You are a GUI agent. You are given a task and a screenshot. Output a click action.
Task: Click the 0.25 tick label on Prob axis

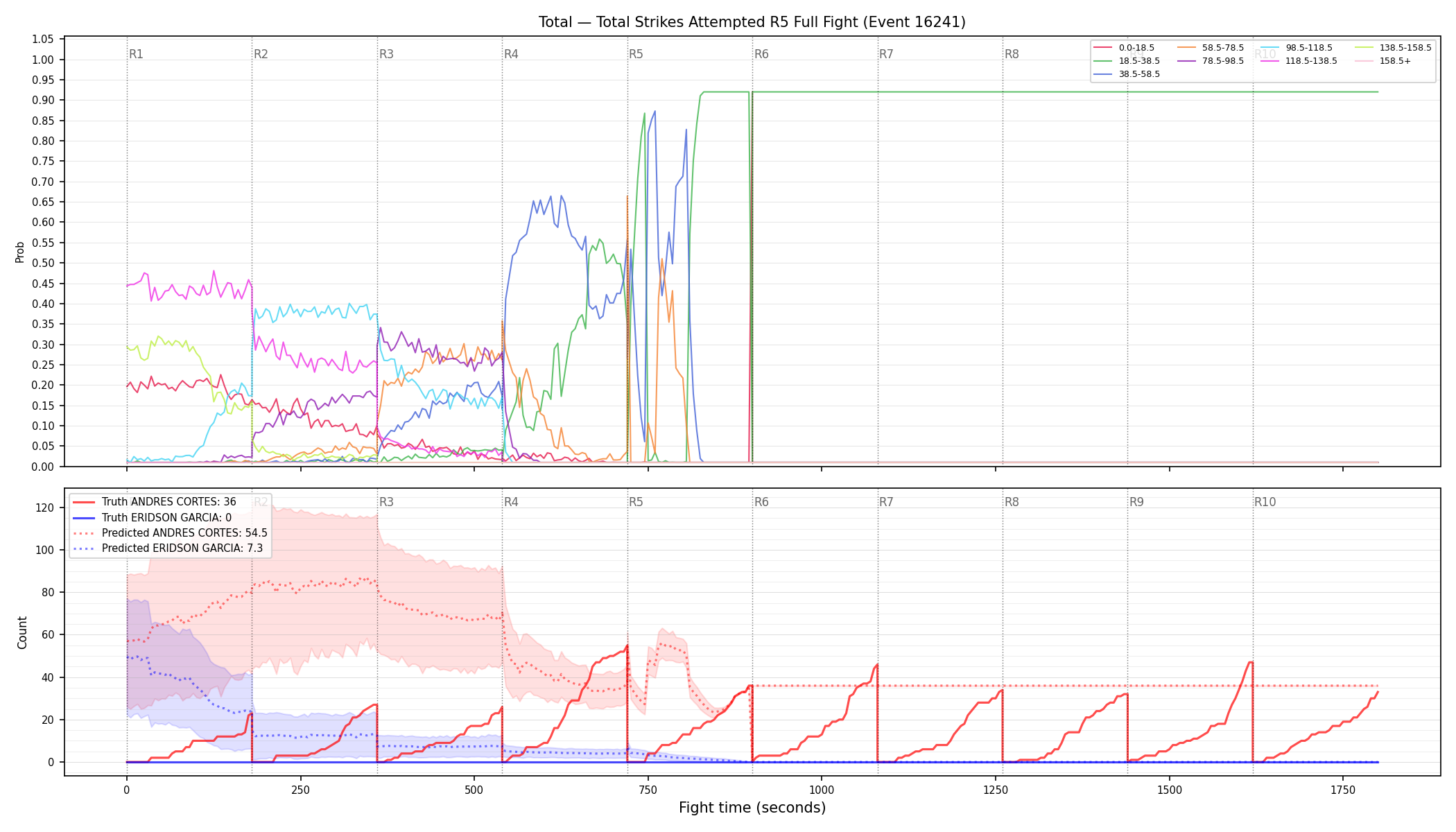(43, 365)
